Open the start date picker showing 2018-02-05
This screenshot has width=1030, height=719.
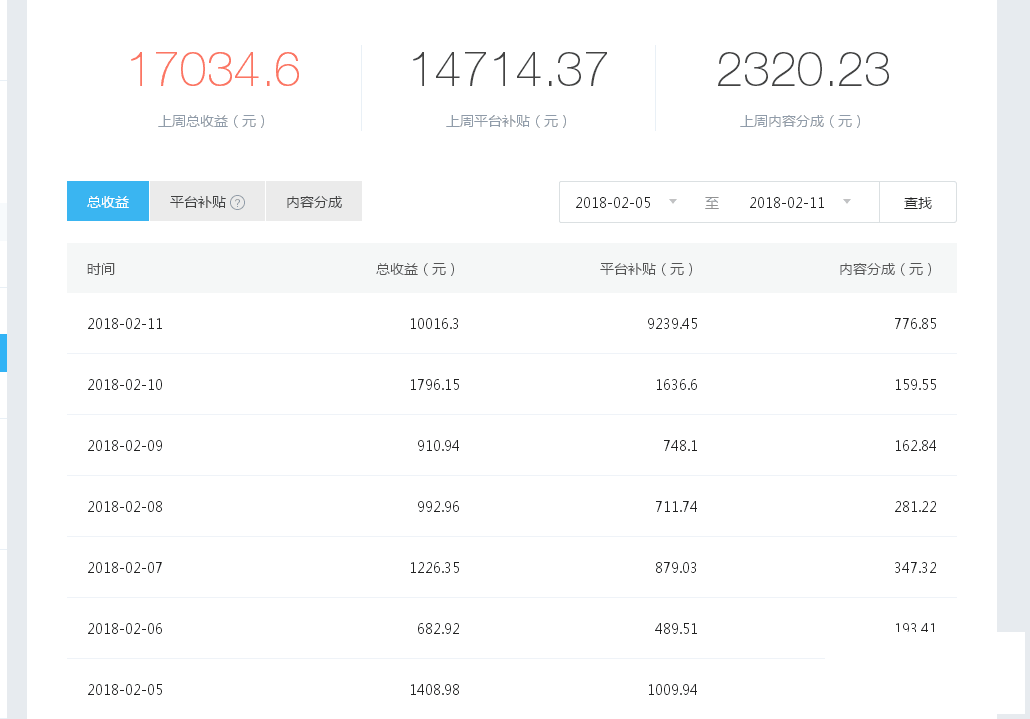pyautogui.click(x=614, y=202)
